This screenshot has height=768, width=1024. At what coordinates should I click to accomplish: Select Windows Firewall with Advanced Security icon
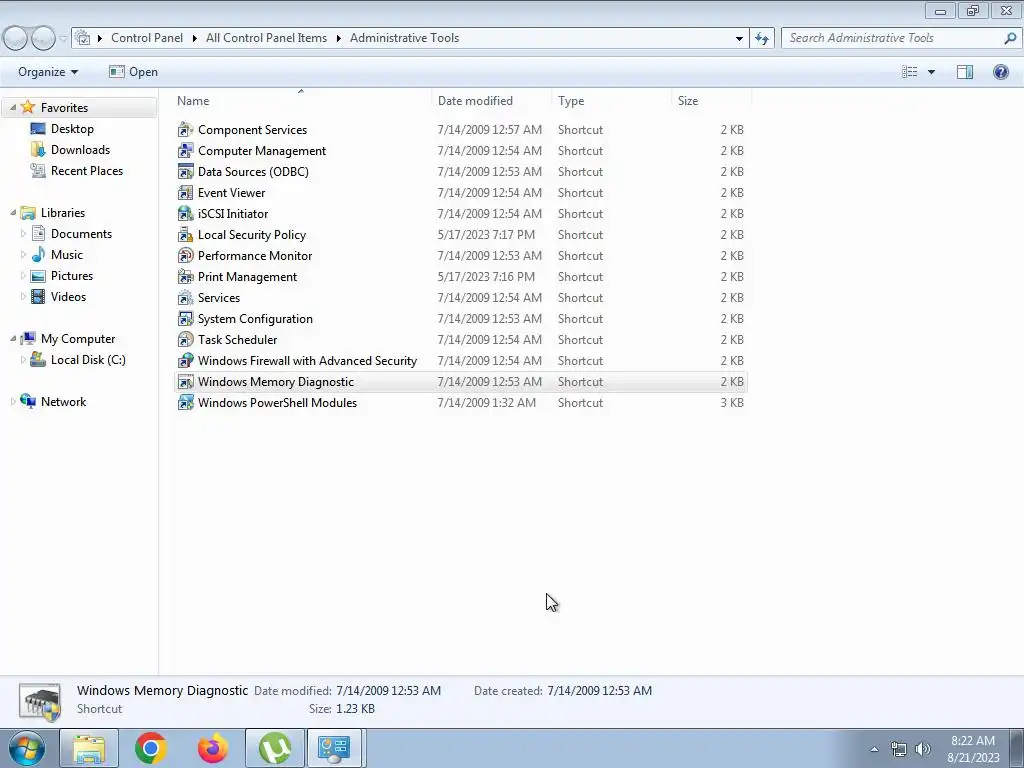pyautogui.click(x=185, y=360)
